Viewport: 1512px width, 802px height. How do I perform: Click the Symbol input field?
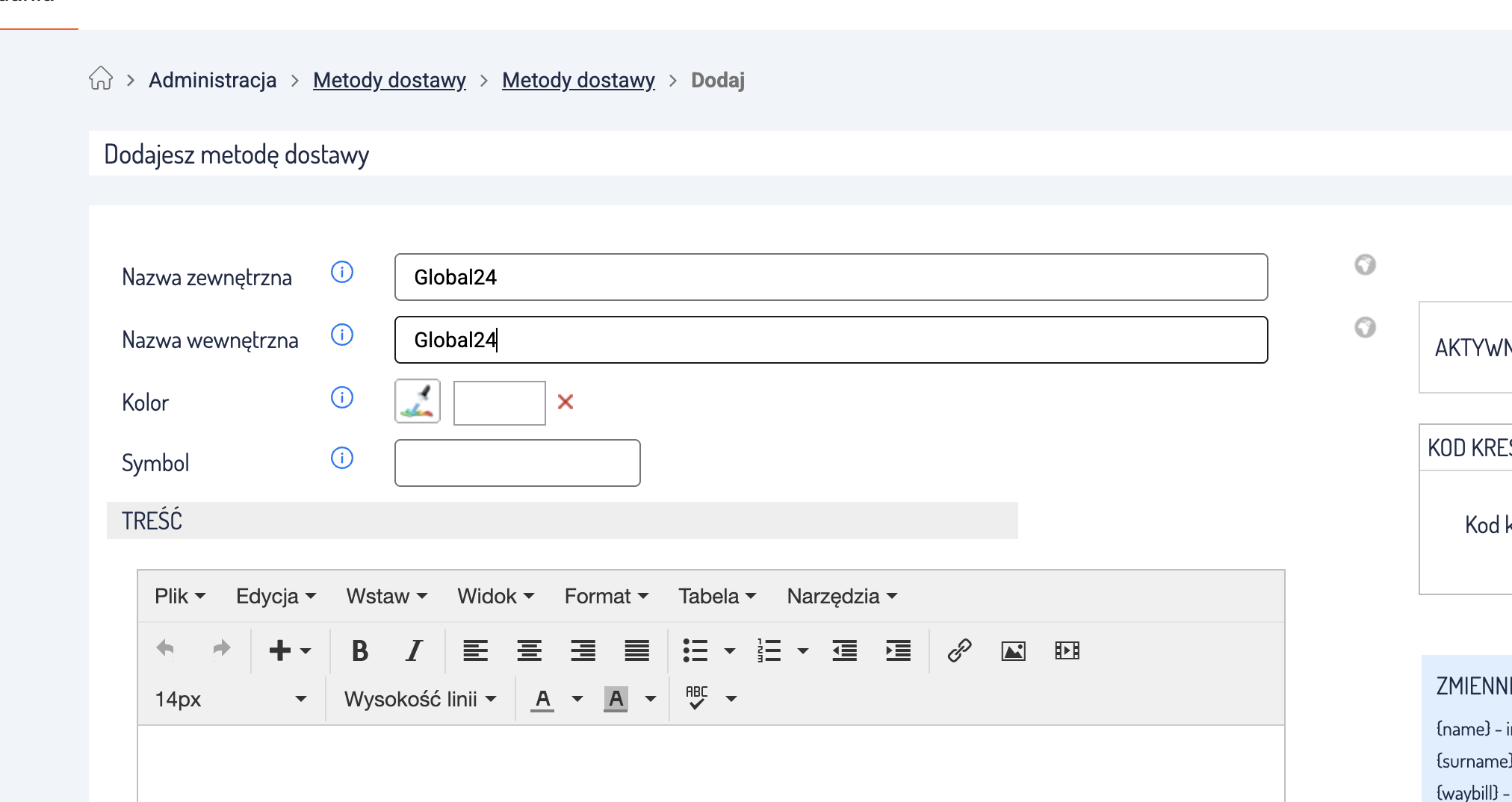click(517, 463)
